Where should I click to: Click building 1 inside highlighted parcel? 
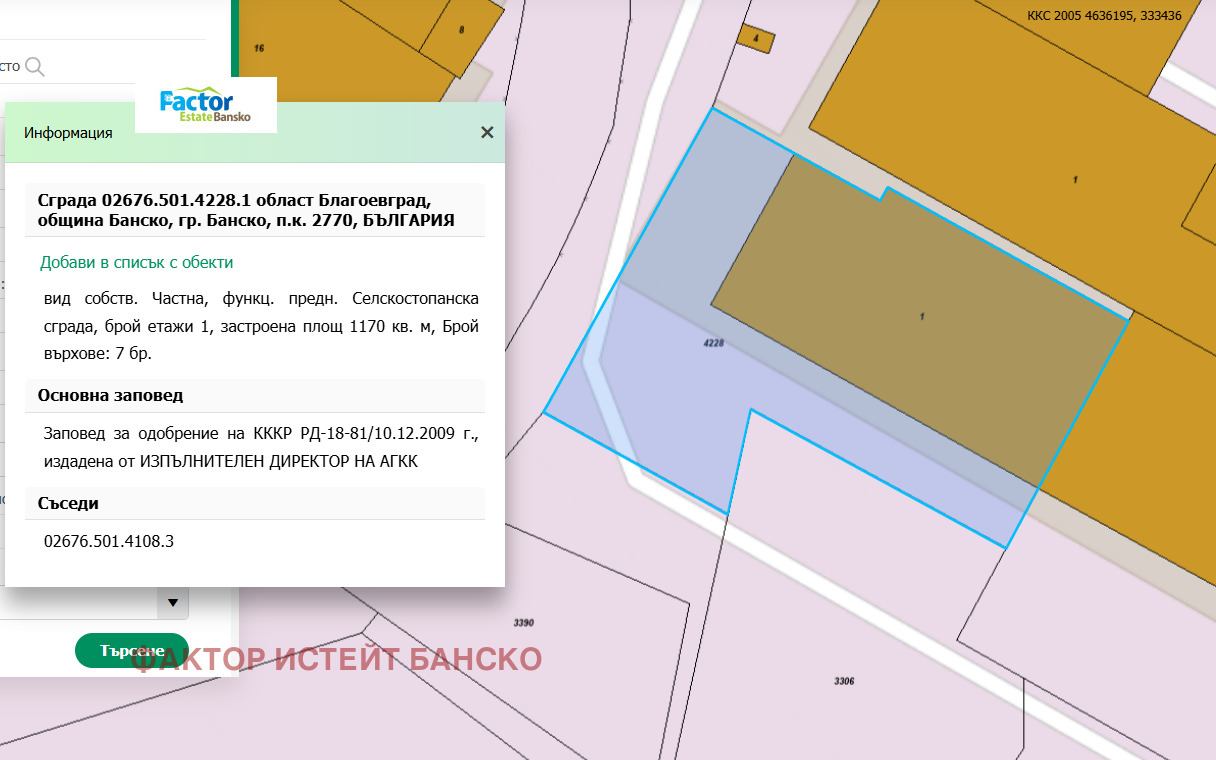coord(920,316)
